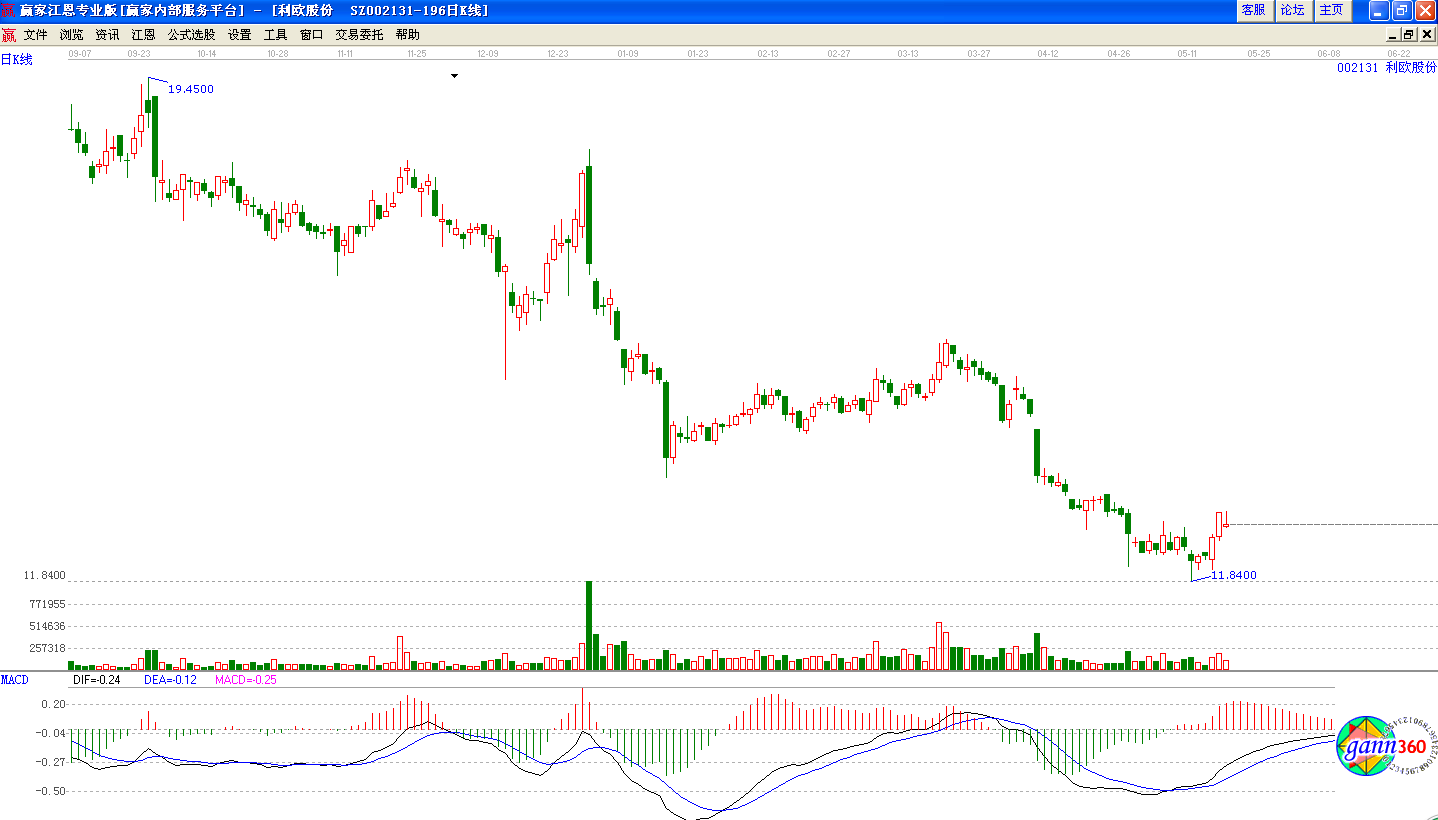Click the 257318 volume axis label
Image resolution: width=1438 pixels, height=820 pixels.
(x=48, y=648)
